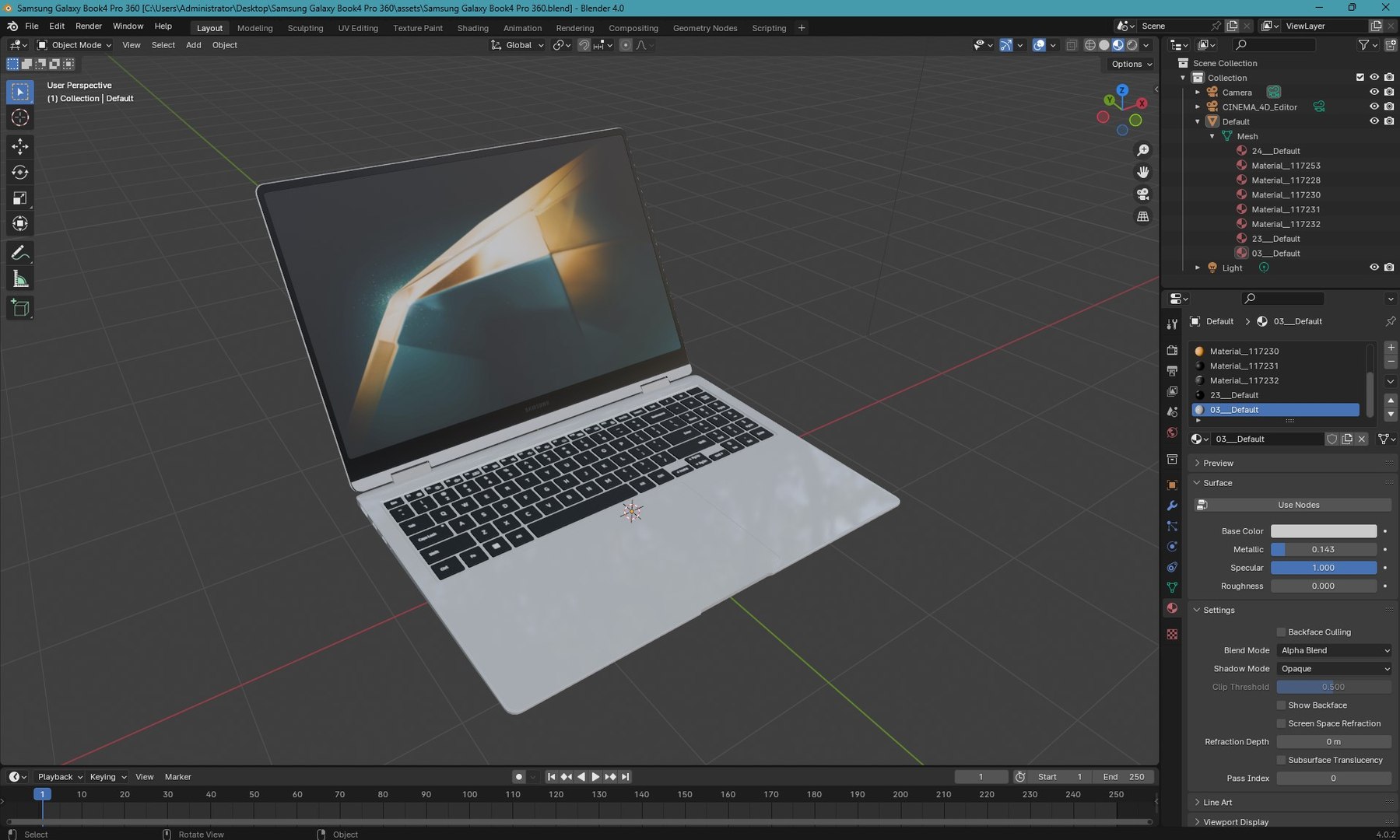Add a material slot with plus button

(1391, 348)
